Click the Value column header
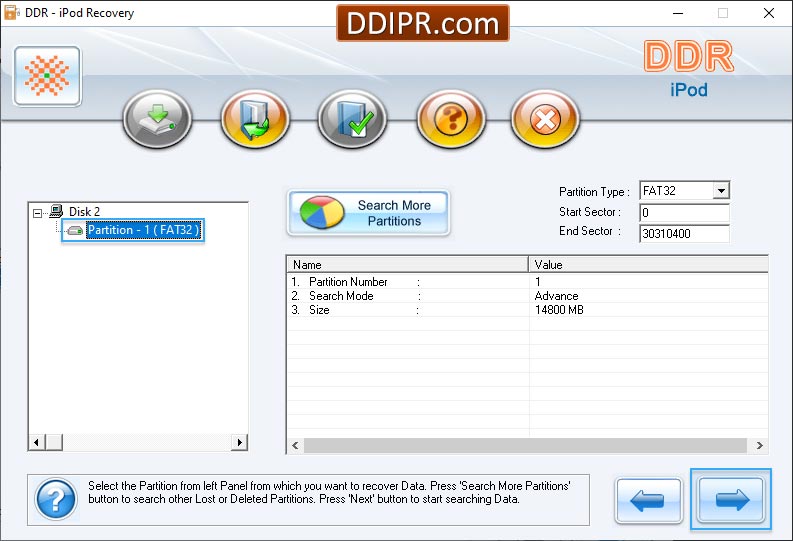 (649, 264)
